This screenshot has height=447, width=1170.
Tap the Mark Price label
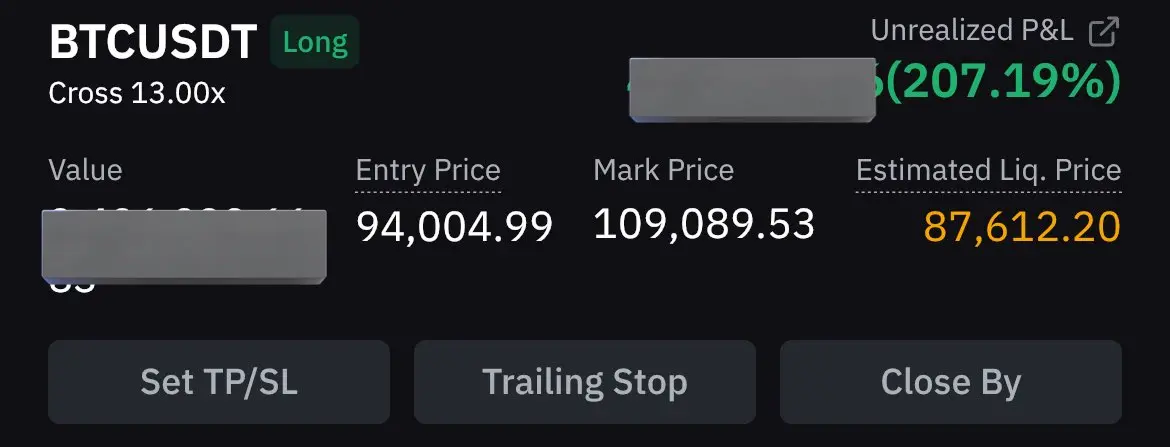[x=663, y=170]
